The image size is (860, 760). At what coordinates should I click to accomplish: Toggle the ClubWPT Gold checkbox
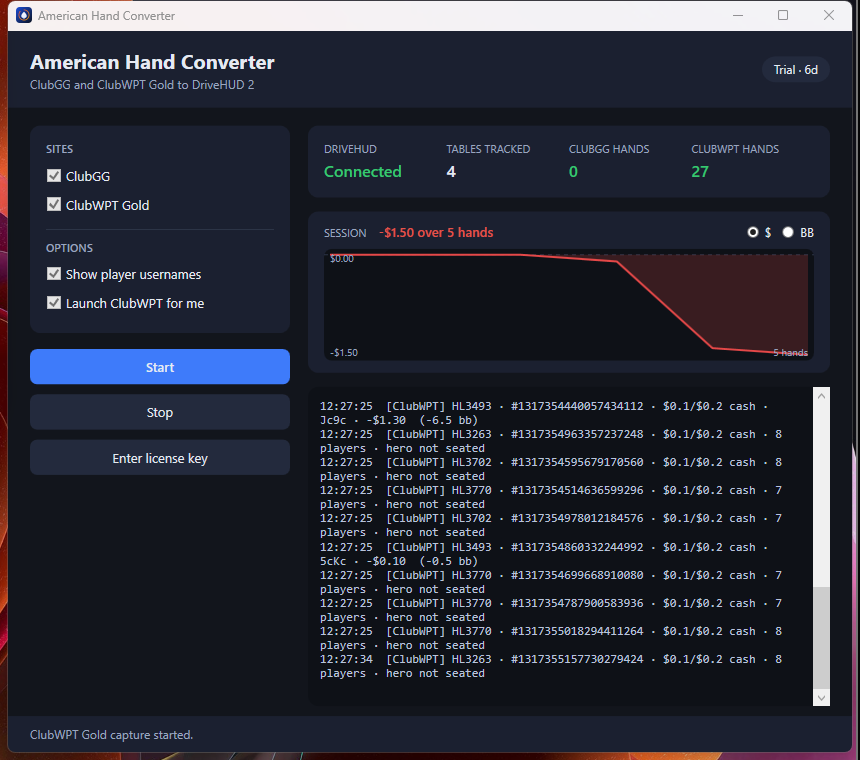pos(54,205)
